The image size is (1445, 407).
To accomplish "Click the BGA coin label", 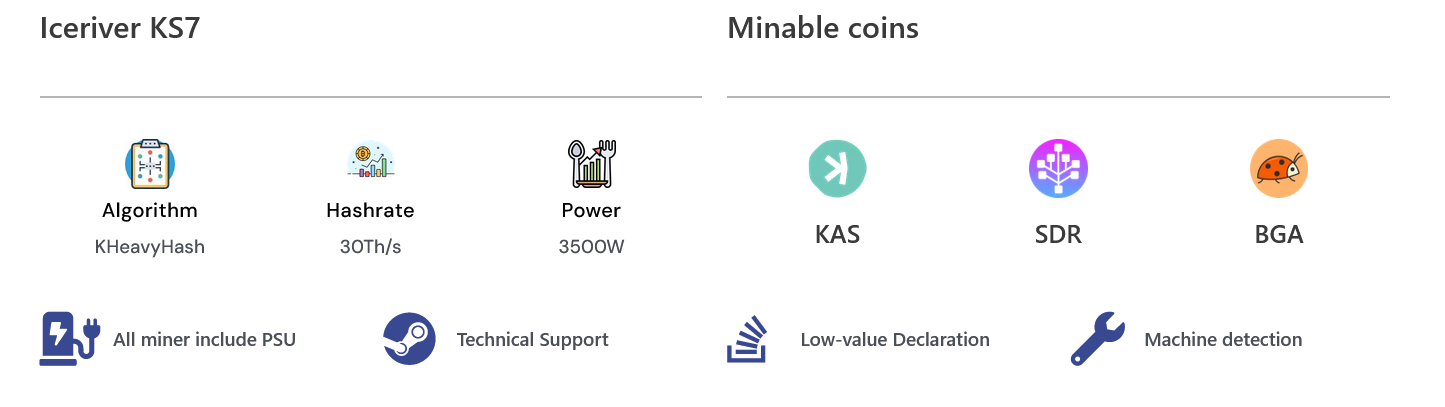I will (1279, 236).
